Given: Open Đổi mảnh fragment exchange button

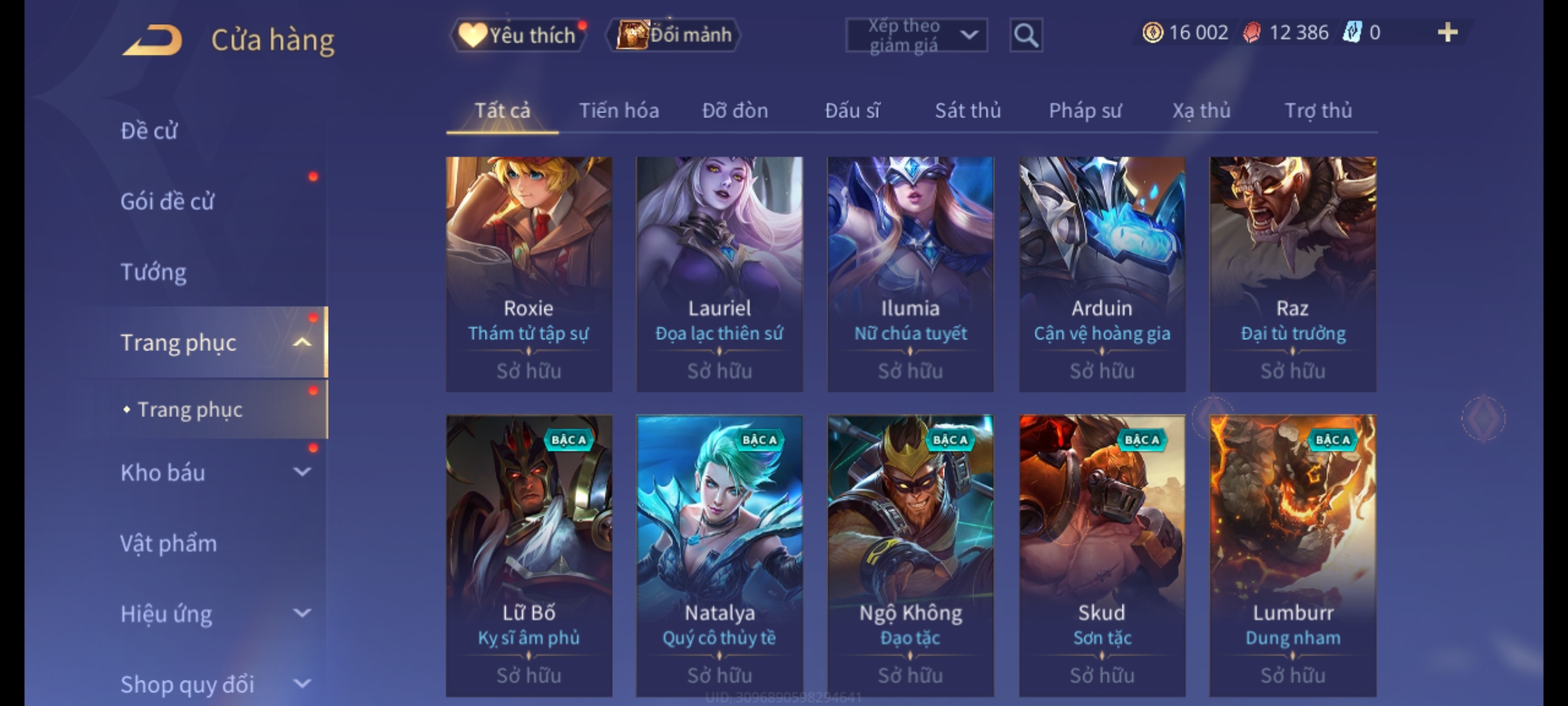Looking at the screenshot, I should tap(674, 35).
